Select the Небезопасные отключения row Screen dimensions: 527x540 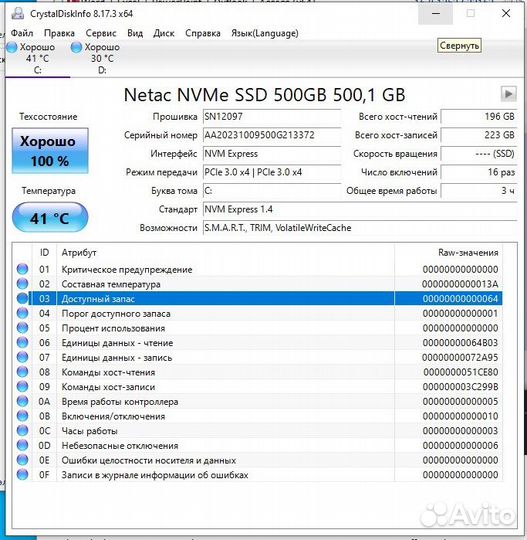tap(258, 446)
